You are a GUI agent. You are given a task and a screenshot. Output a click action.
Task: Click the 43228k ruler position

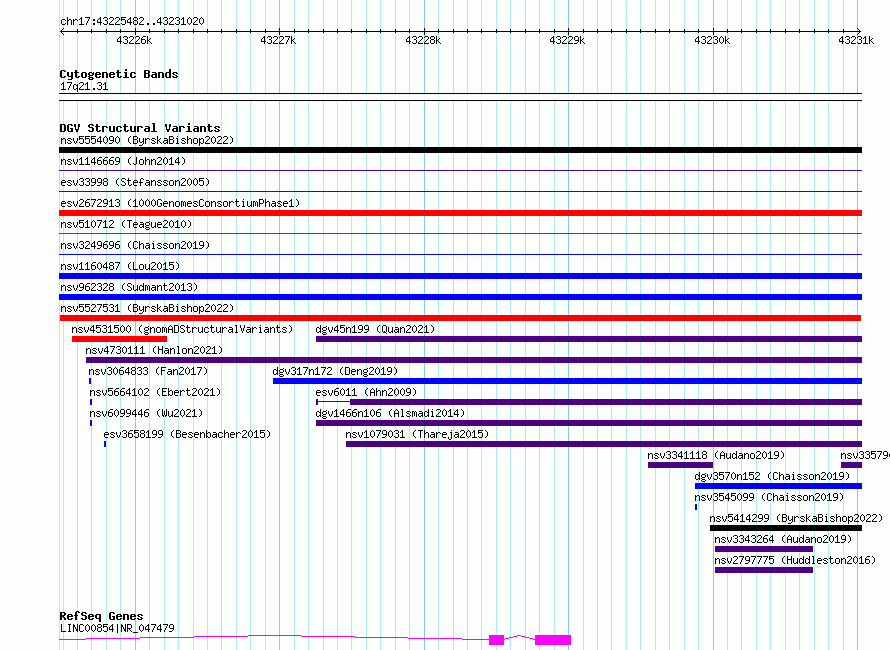(x=423, y=40)
